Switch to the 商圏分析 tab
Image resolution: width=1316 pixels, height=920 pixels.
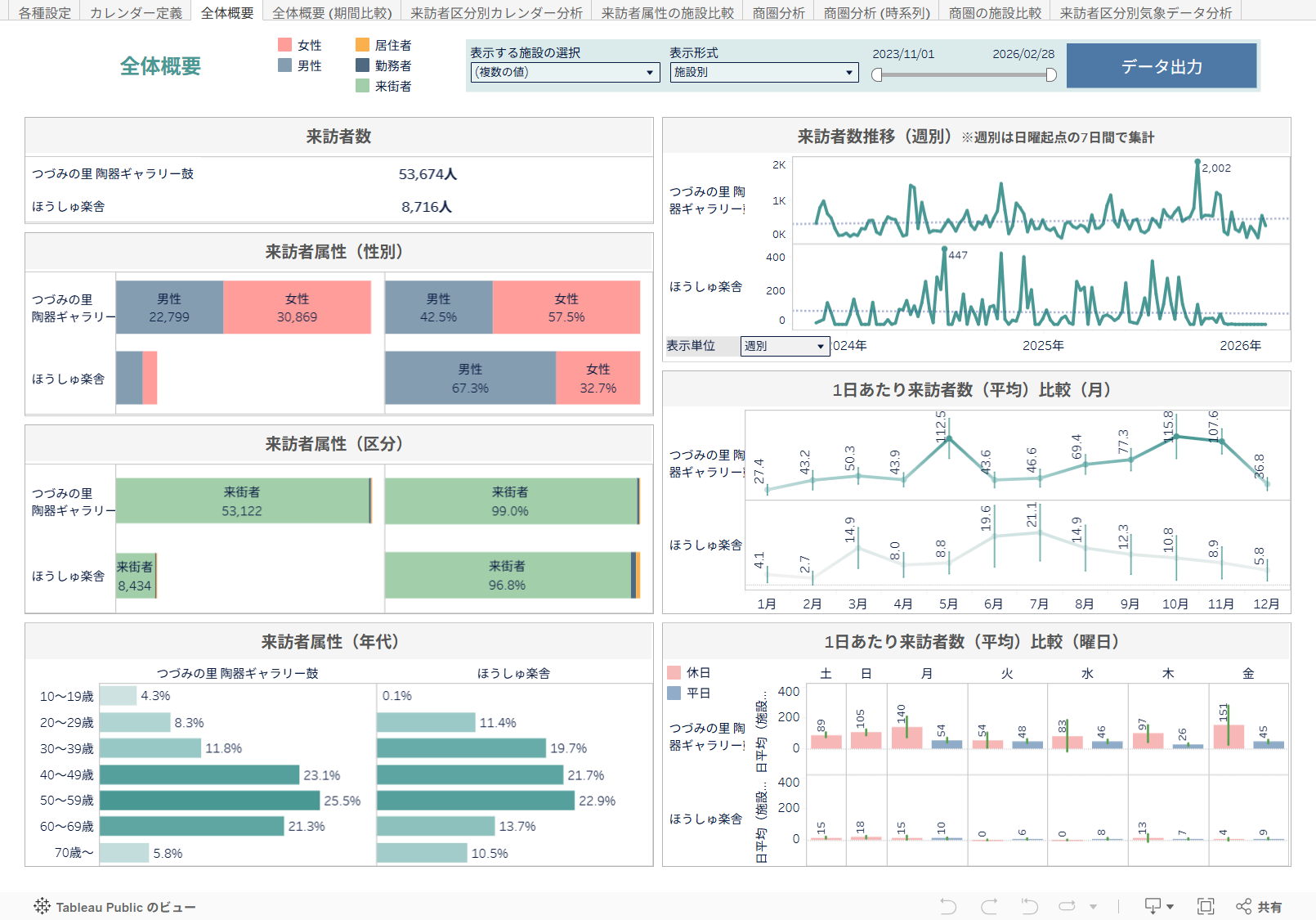click(x=778, y=13)
